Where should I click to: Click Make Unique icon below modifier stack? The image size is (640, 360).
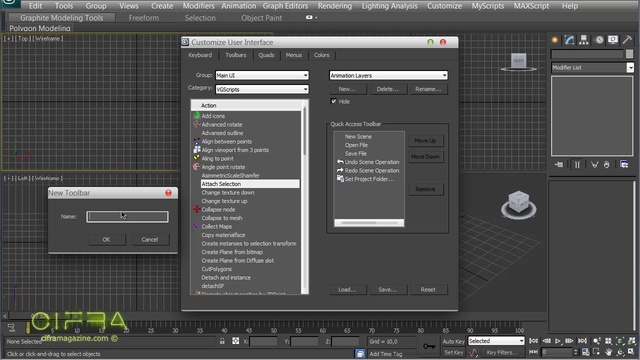pyautogui.click(x=594, y=164)
